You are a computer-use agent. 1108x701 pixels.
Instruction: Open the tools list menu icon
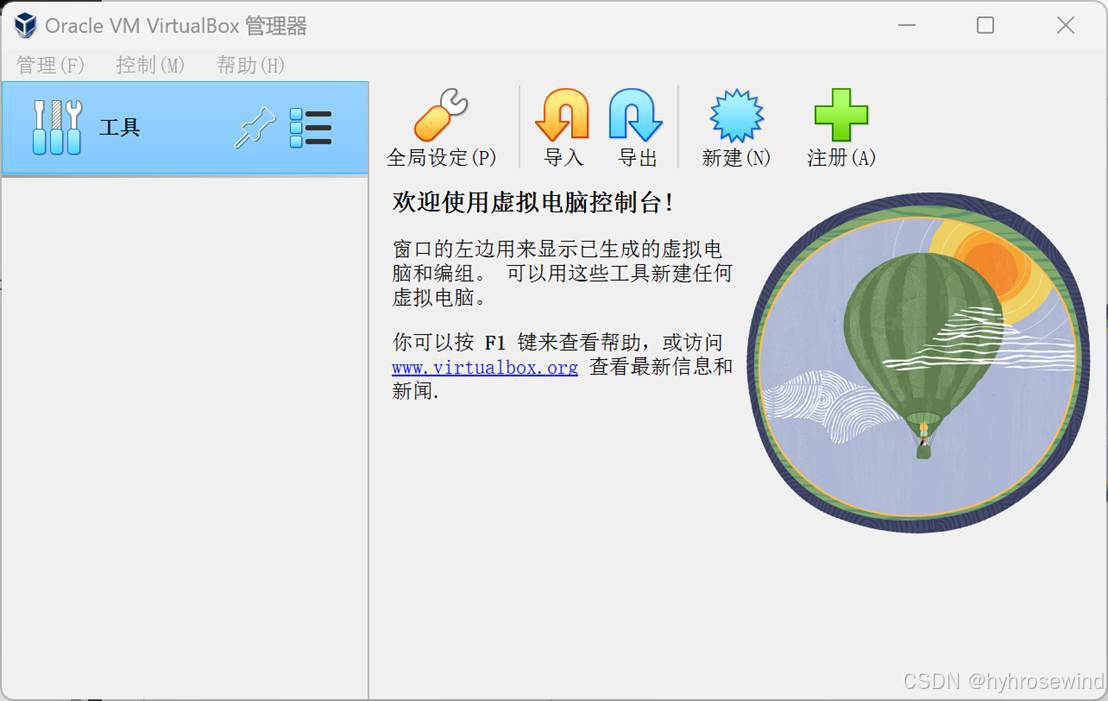point(311,128)
